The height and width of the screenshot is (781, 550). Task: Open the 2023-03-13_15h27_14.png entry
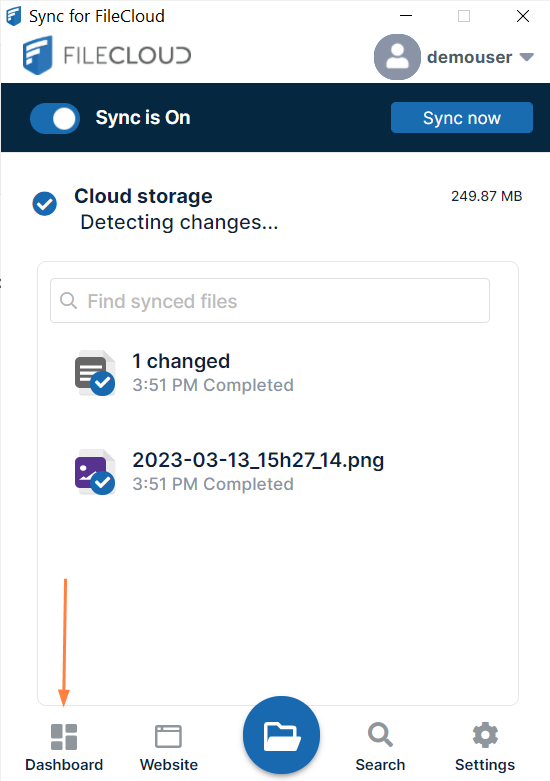[x=258, y=471]
